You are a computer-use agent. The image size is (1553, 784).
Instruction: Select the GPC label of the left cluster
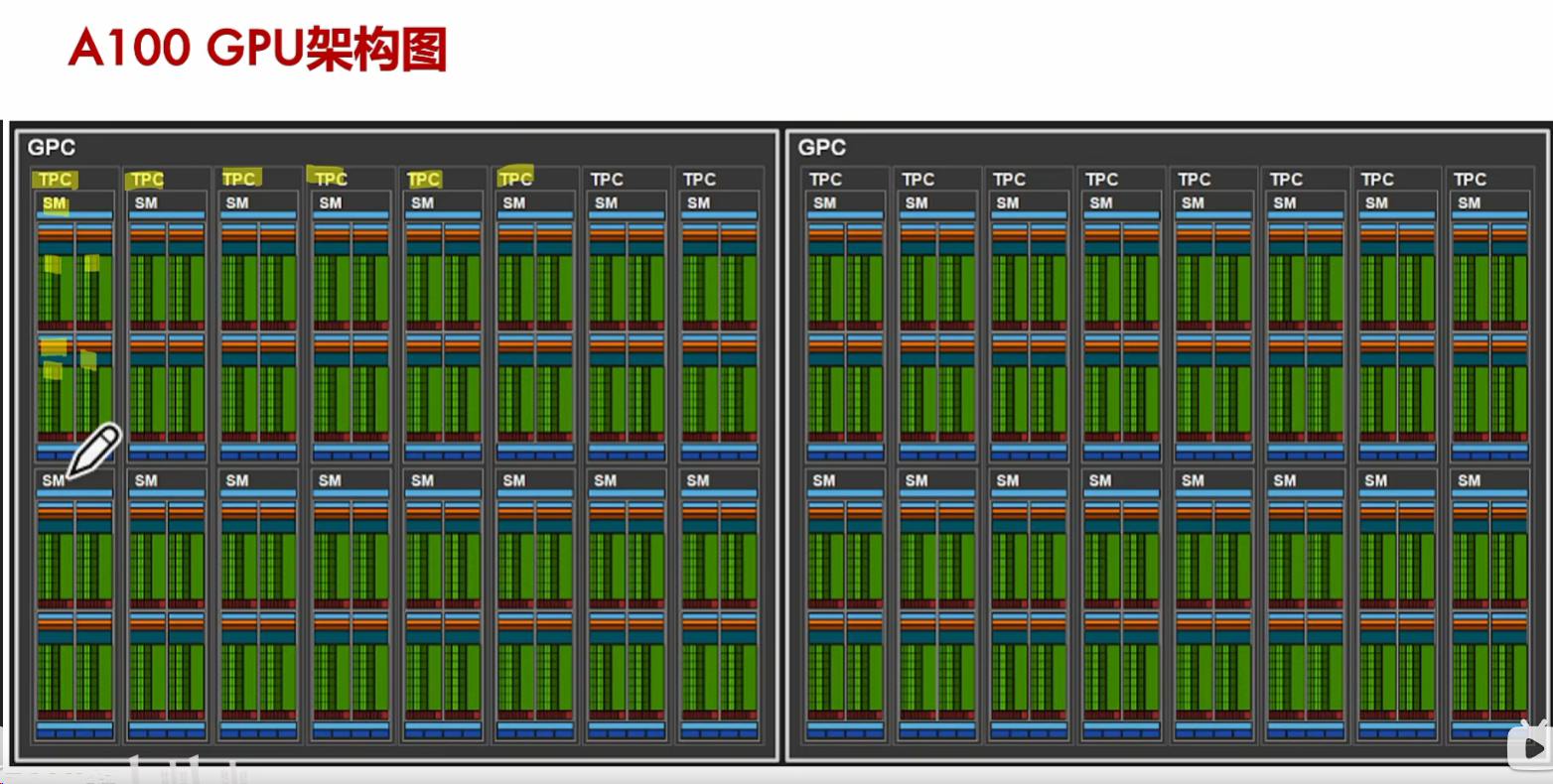tap(52, 148)
